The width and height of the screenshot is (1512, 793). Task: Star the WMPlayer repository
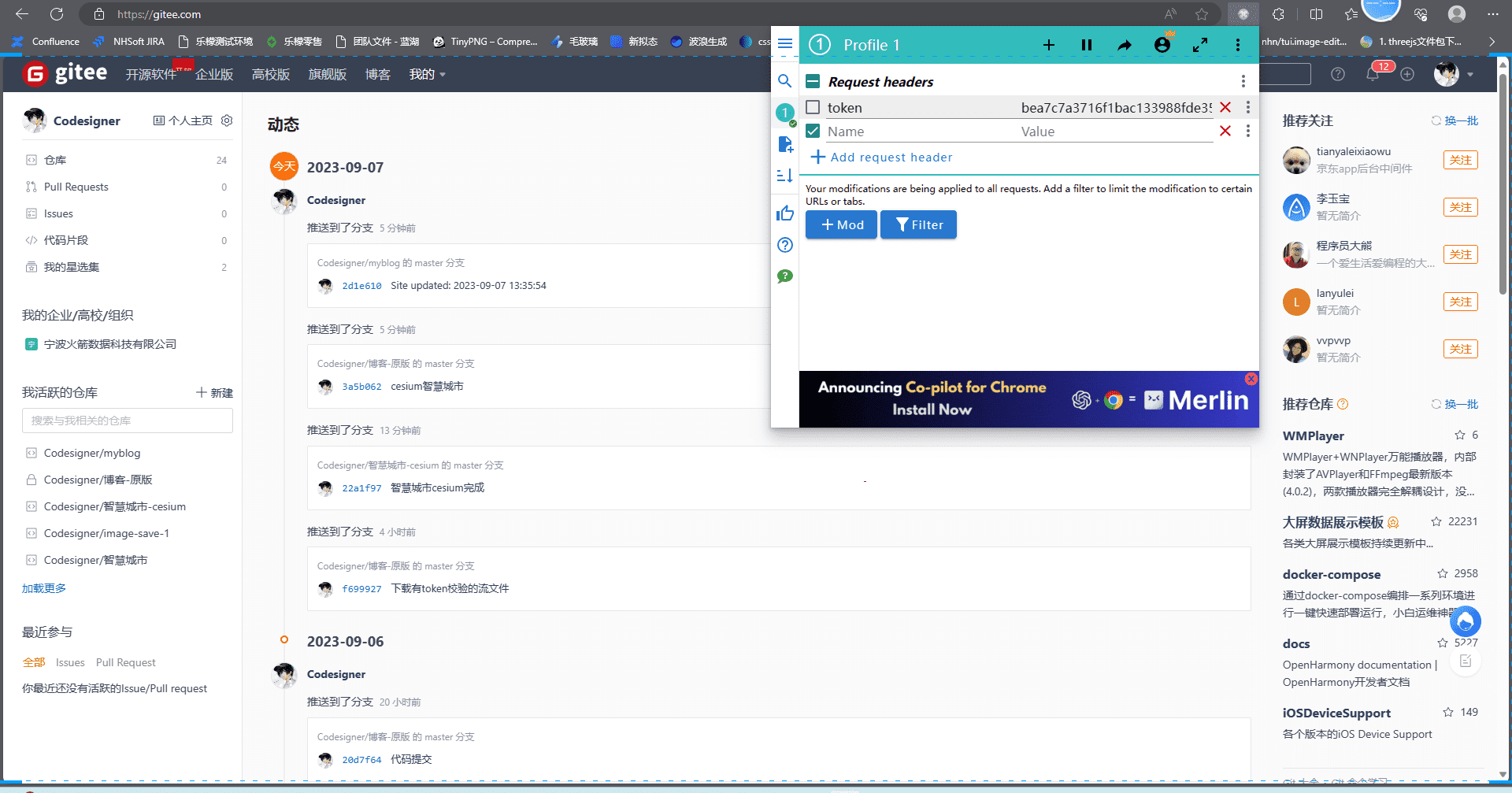(1460, 435)
